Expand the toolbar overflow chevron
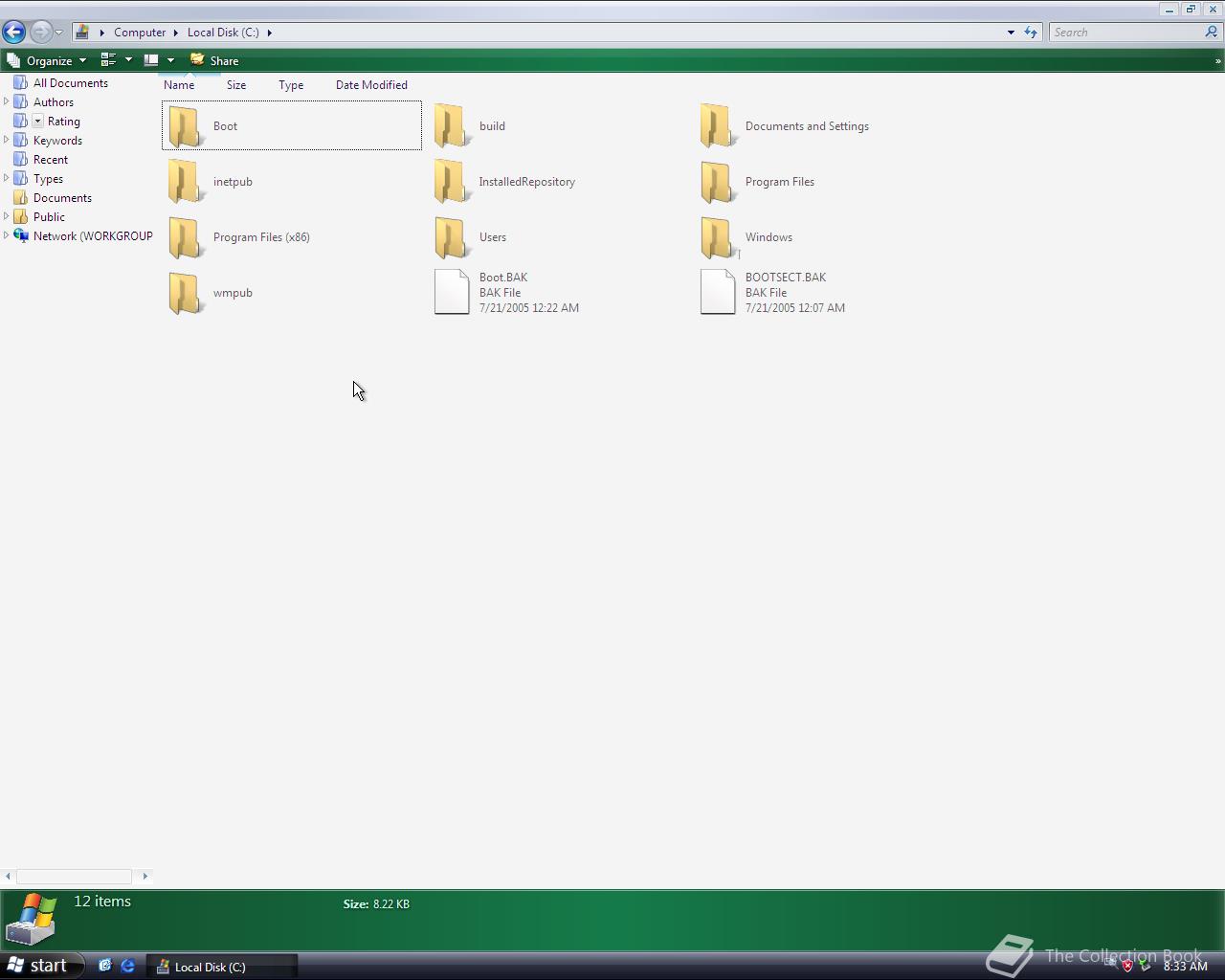This screenshot has width=1225, height=980. point(1217,61)
